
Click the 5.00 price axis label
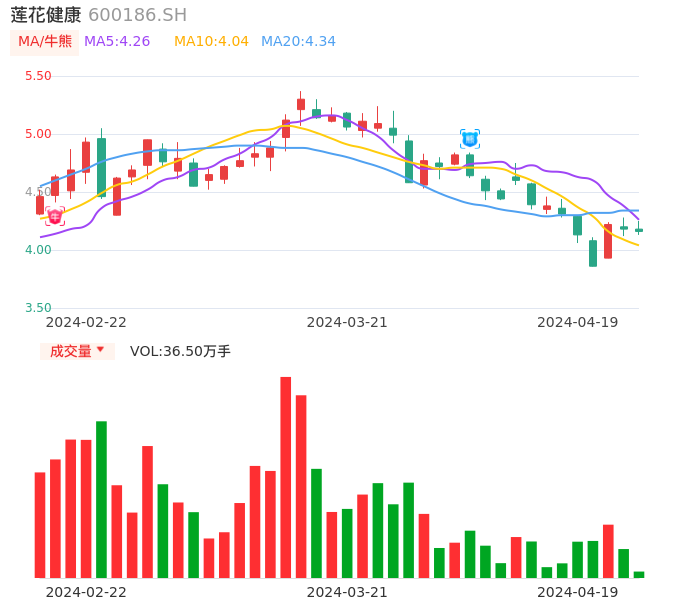click(x=38, y=134)
